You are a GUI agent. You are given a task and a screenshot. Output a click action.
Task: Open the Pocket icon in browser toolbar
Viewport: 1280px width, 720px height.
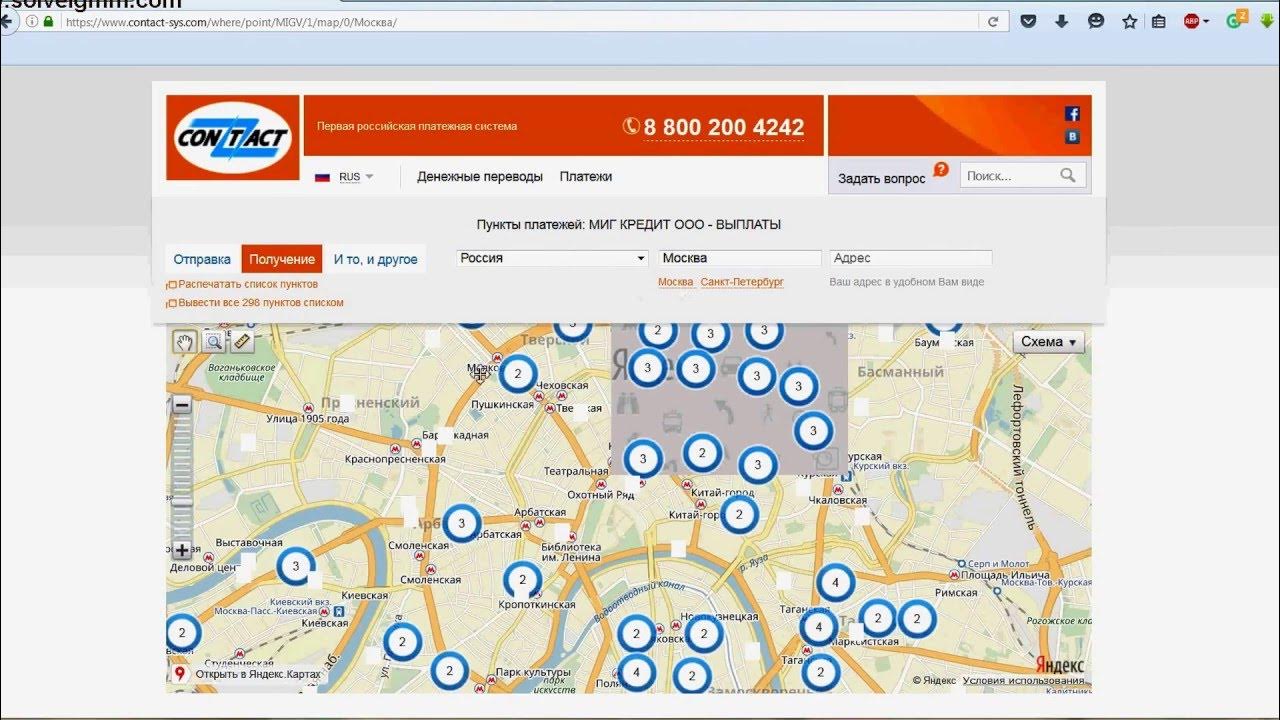[x=1028, y=21]
